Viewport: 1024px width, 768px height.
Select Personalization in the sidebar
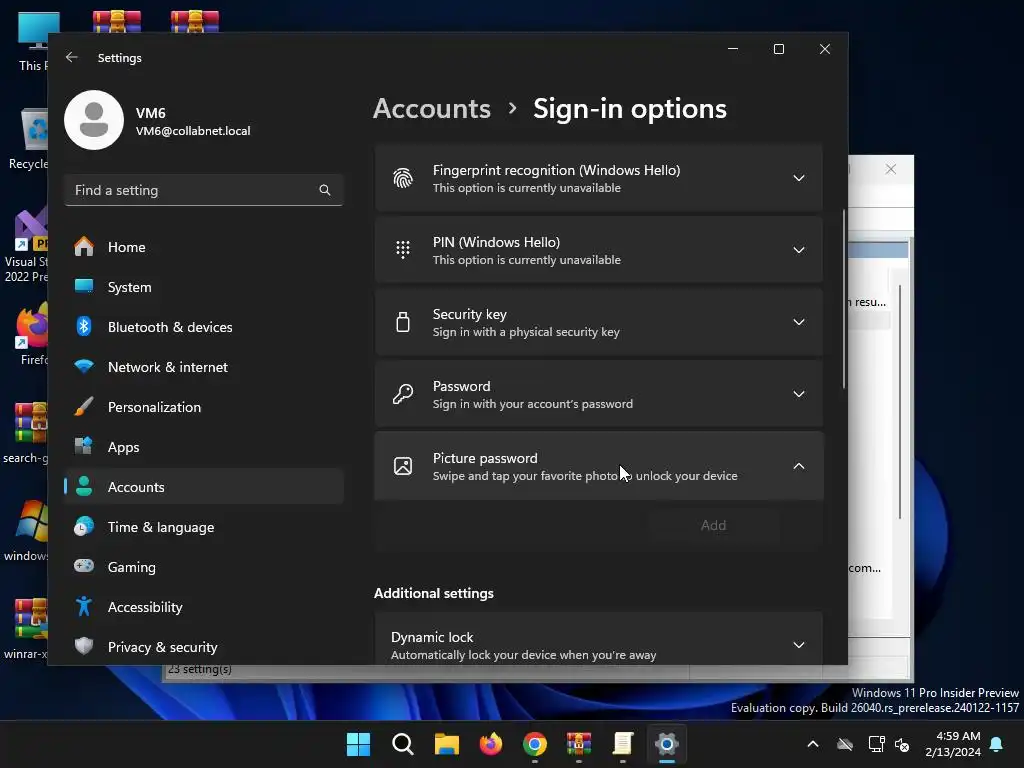(204, 407)
